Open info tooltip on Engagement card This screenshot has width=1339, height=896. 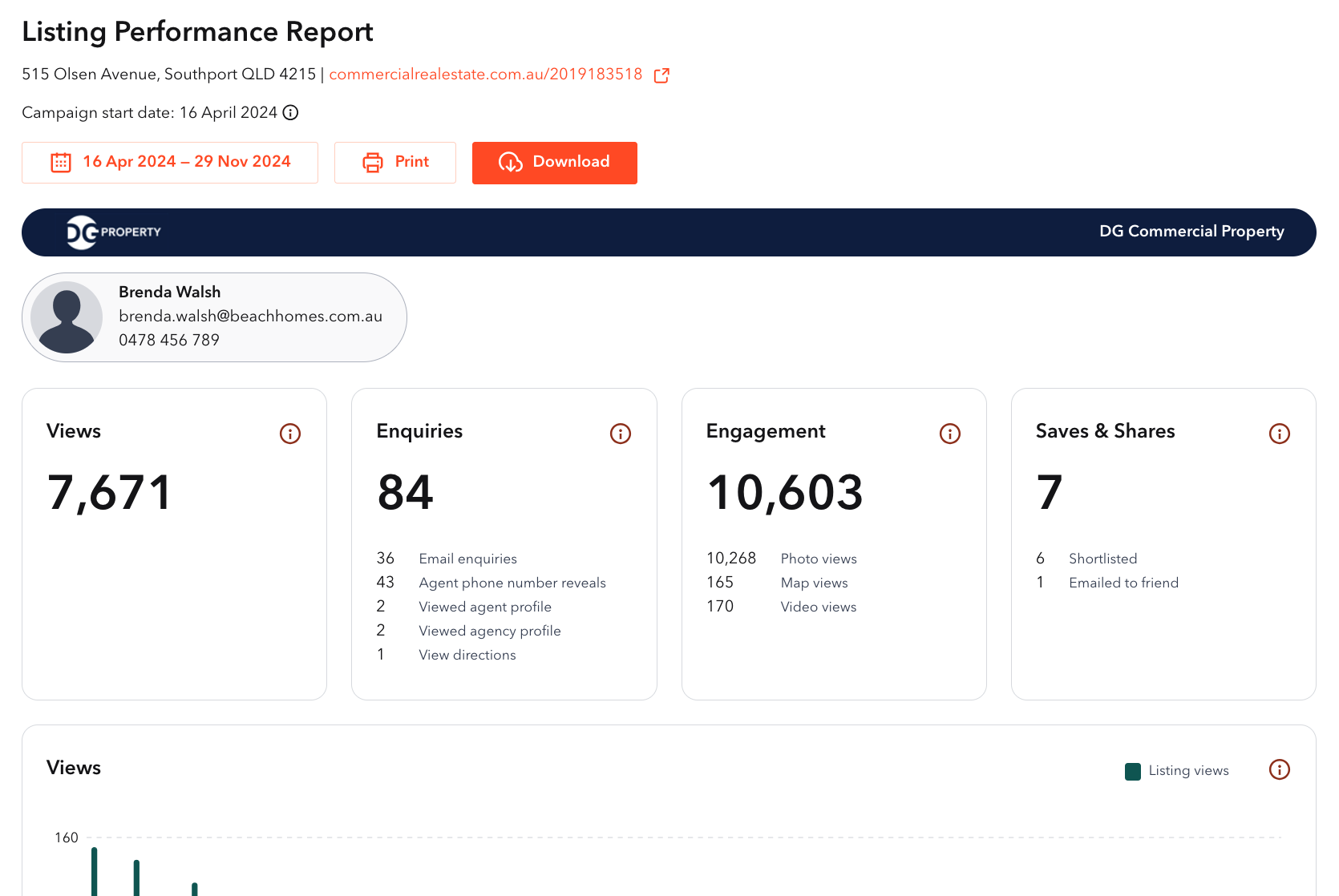point(950,434)
